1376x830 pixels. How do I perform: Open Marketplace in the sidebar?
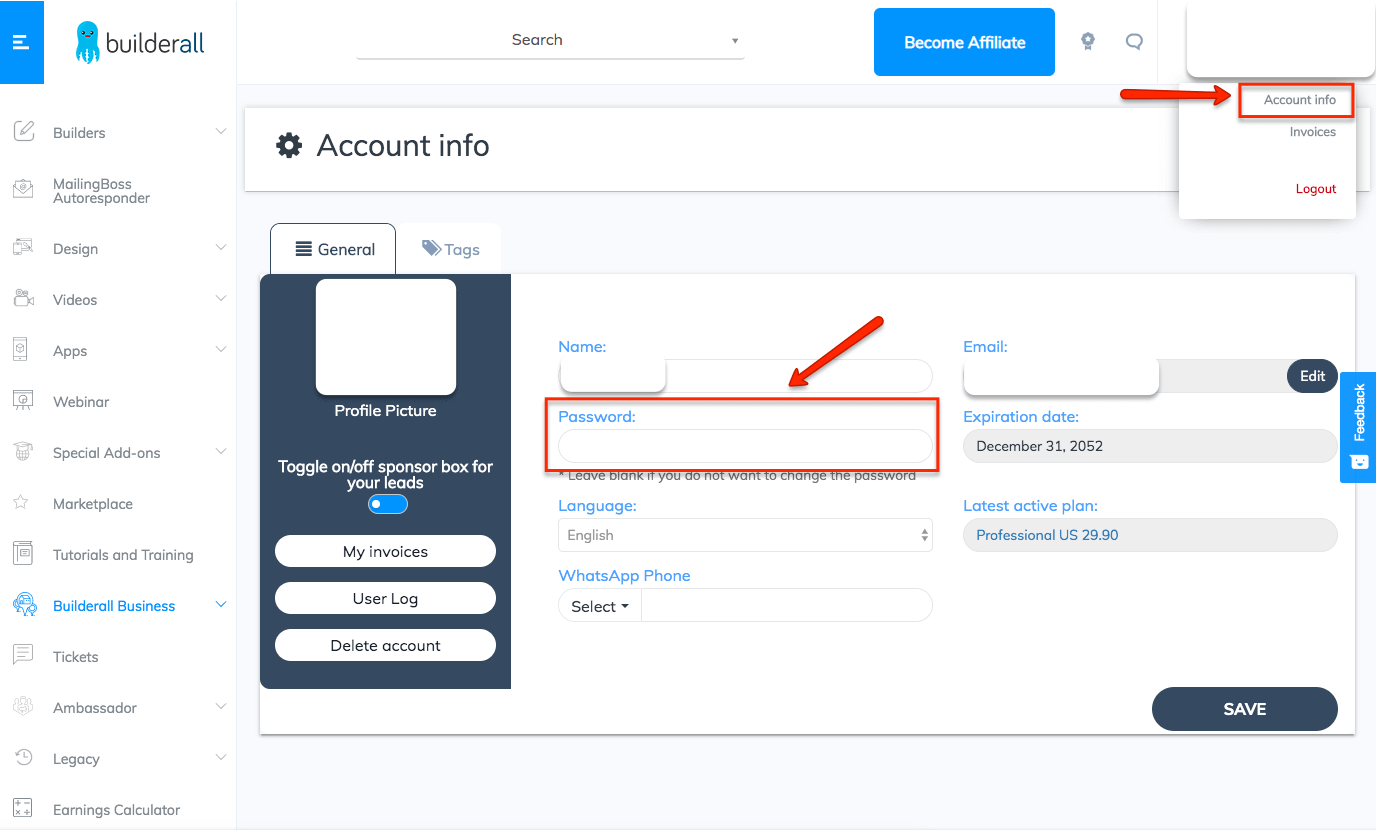coord(93,504)
